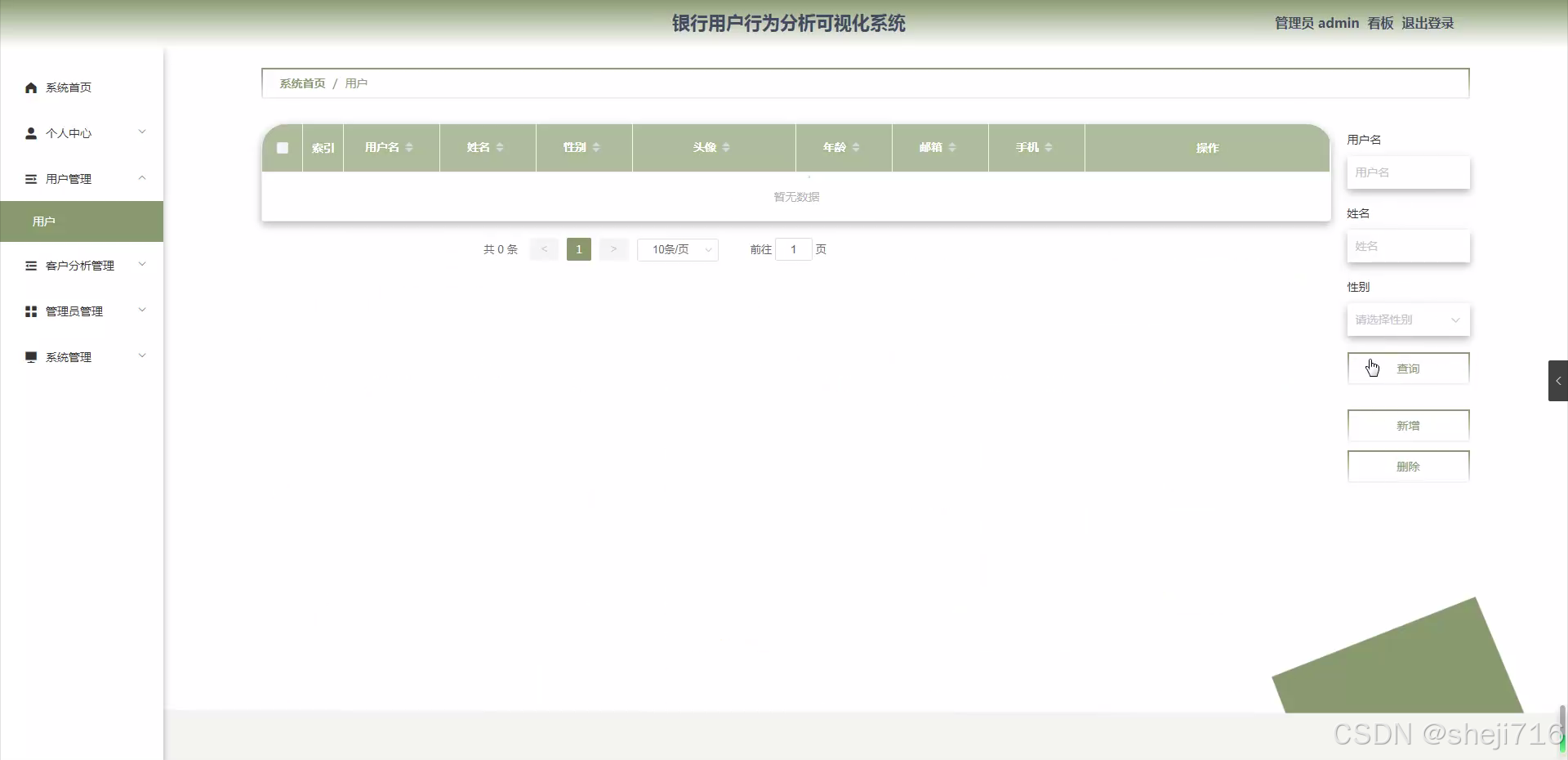
Task: Select the 系统首页 home icon in sidebar
Action: click(31, 87)
